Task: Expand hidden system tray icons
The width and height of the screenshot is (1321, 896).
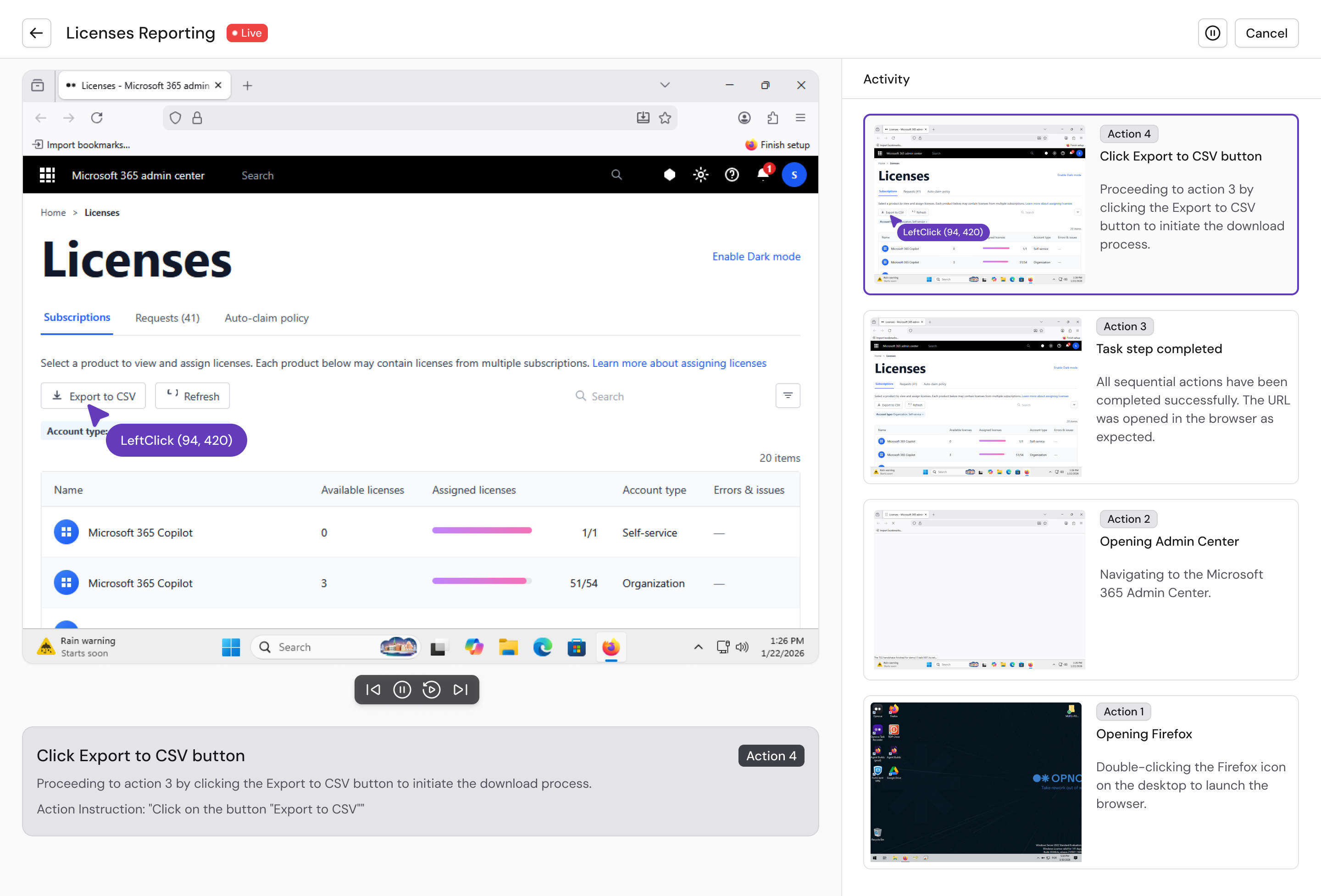Action: pyautogui.click(x=698, y=647)
